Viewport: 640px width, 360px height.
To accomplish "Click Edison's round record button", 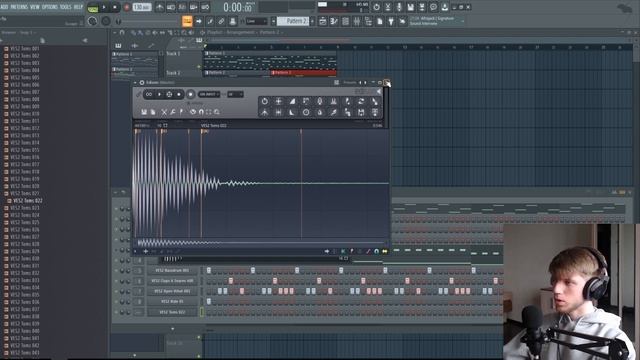I will click(191, 94).
